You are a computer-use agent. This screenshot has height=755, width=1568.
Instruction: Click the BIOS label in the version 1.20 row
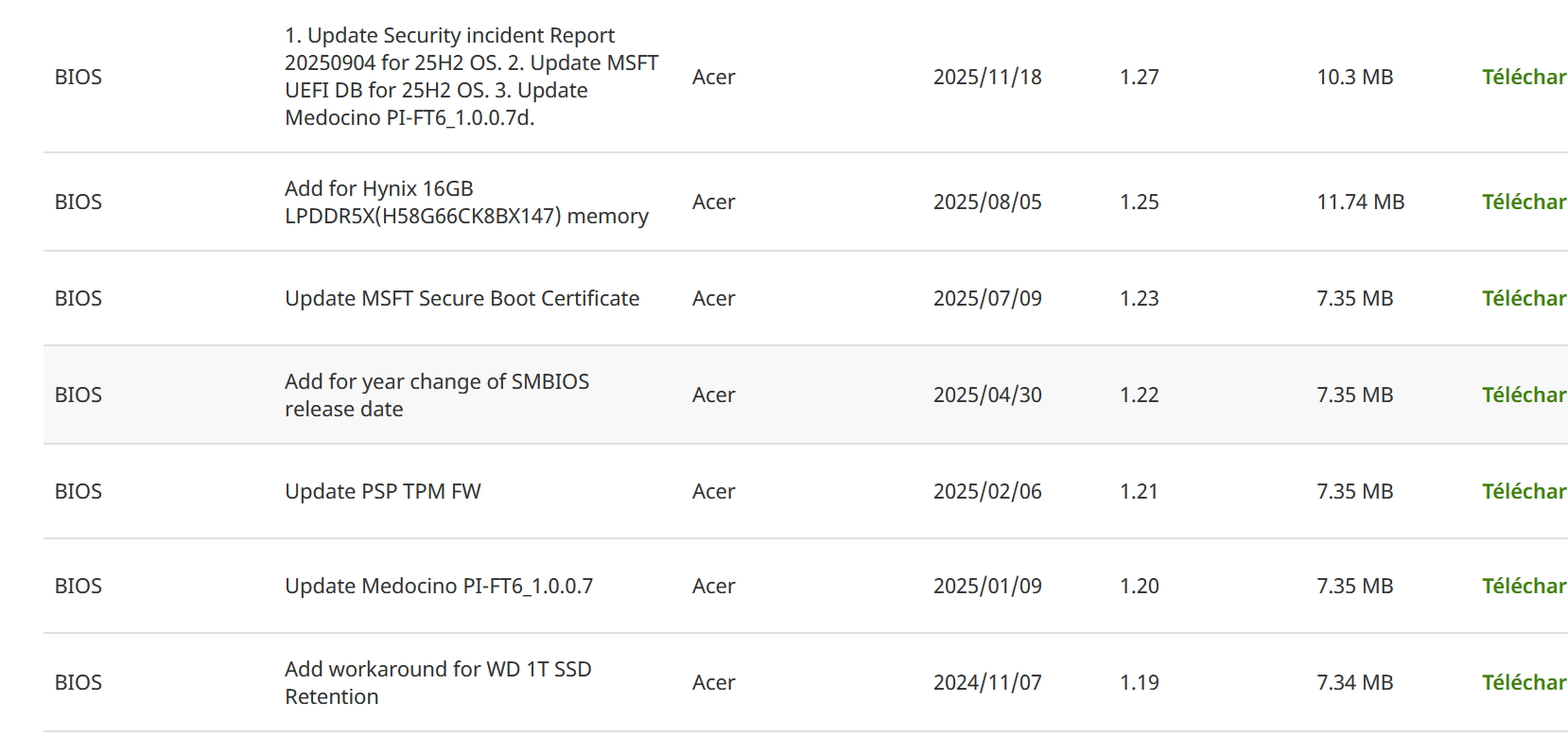click(78, 587)
